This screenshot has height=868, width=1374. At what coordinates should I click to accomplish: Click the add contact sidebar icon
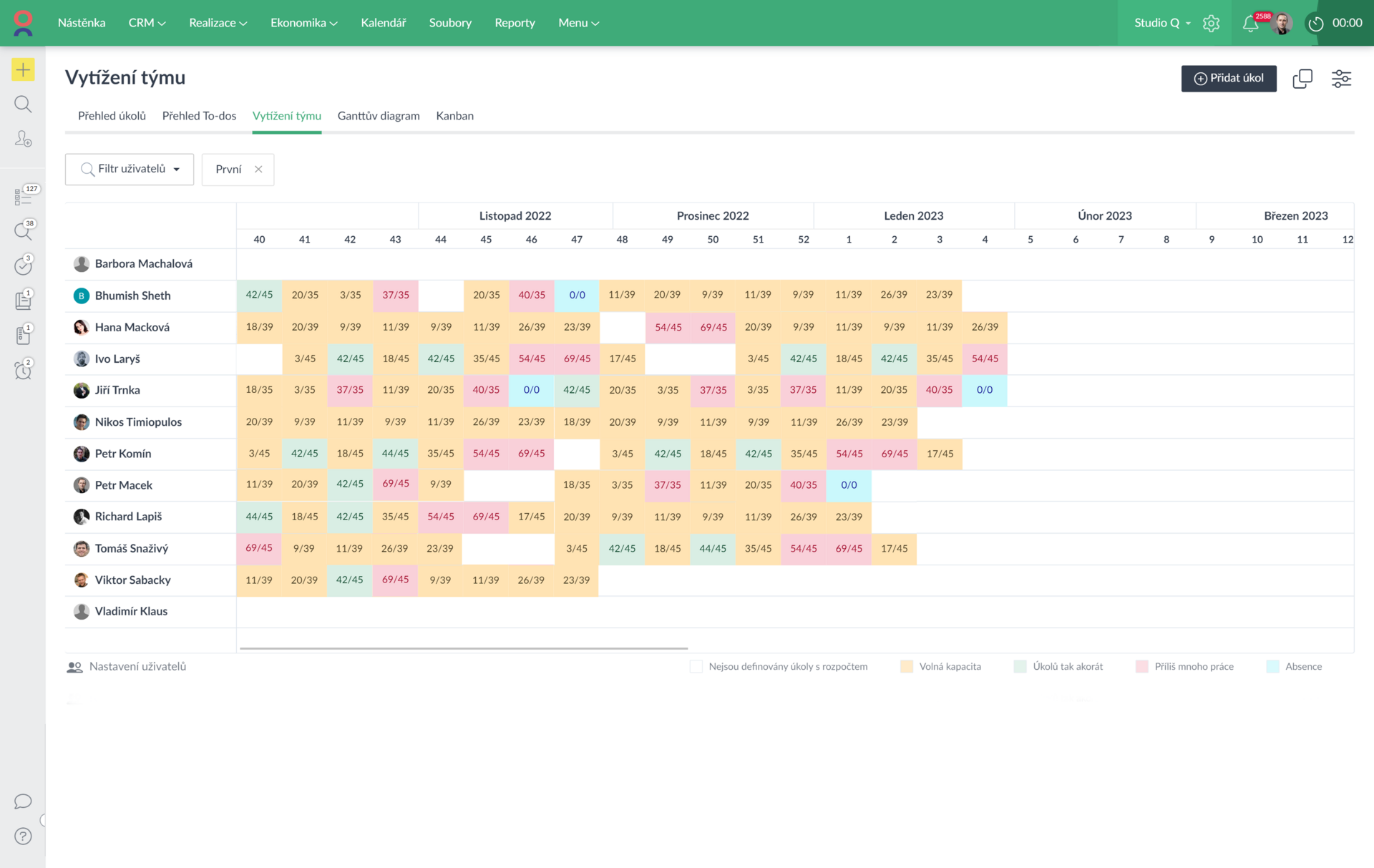point(23,139)
